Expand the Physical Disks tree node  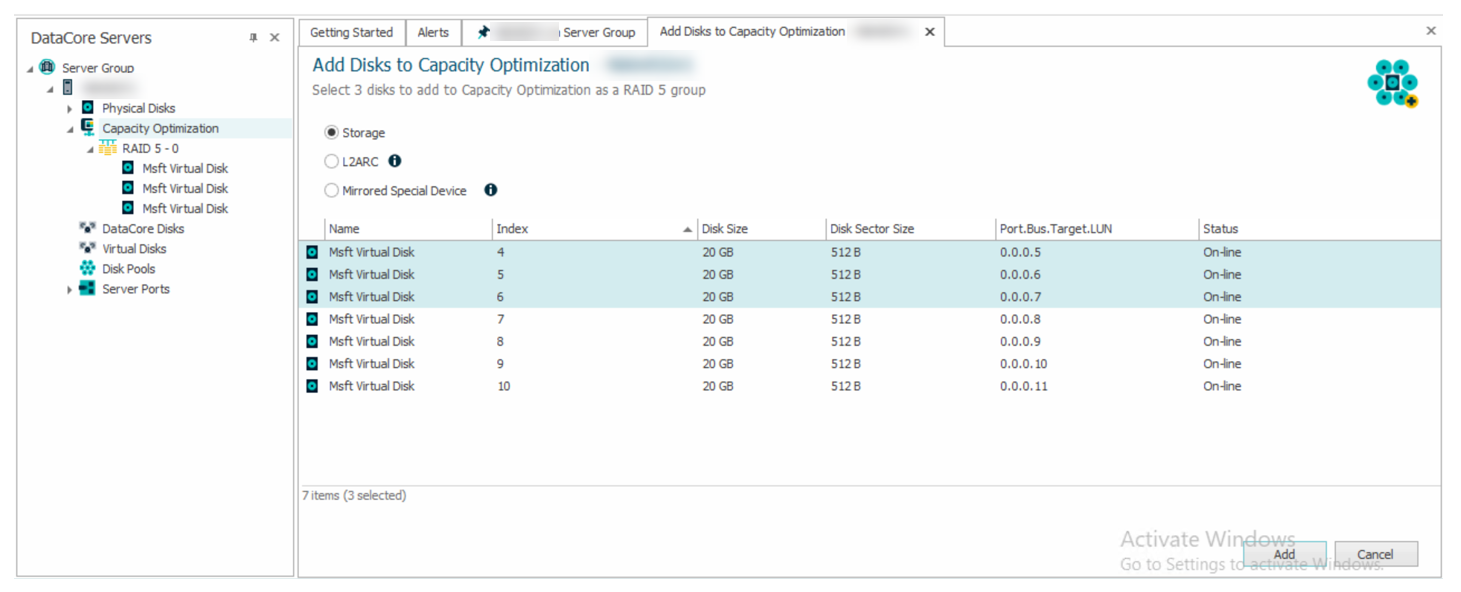[x=70, y=108]
